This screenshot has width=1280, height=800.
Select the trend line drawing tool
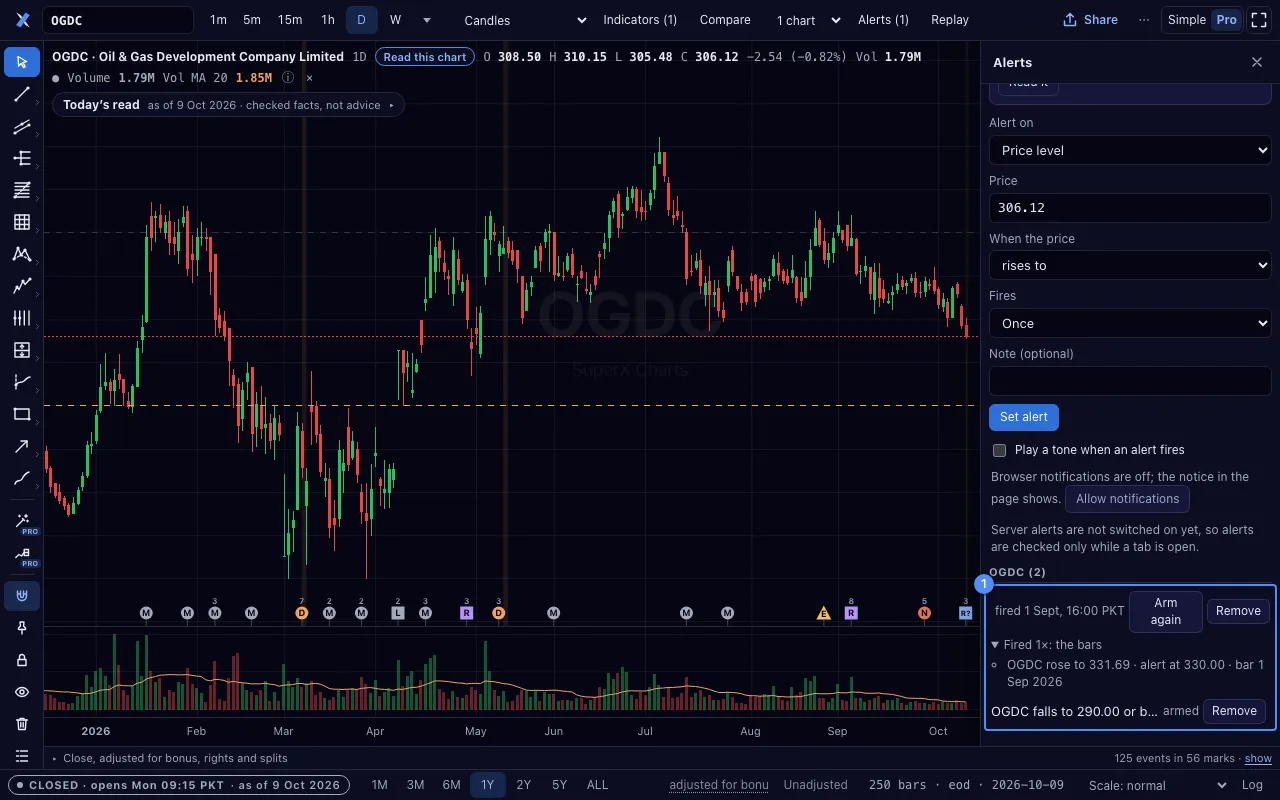[x=22, y=94]
